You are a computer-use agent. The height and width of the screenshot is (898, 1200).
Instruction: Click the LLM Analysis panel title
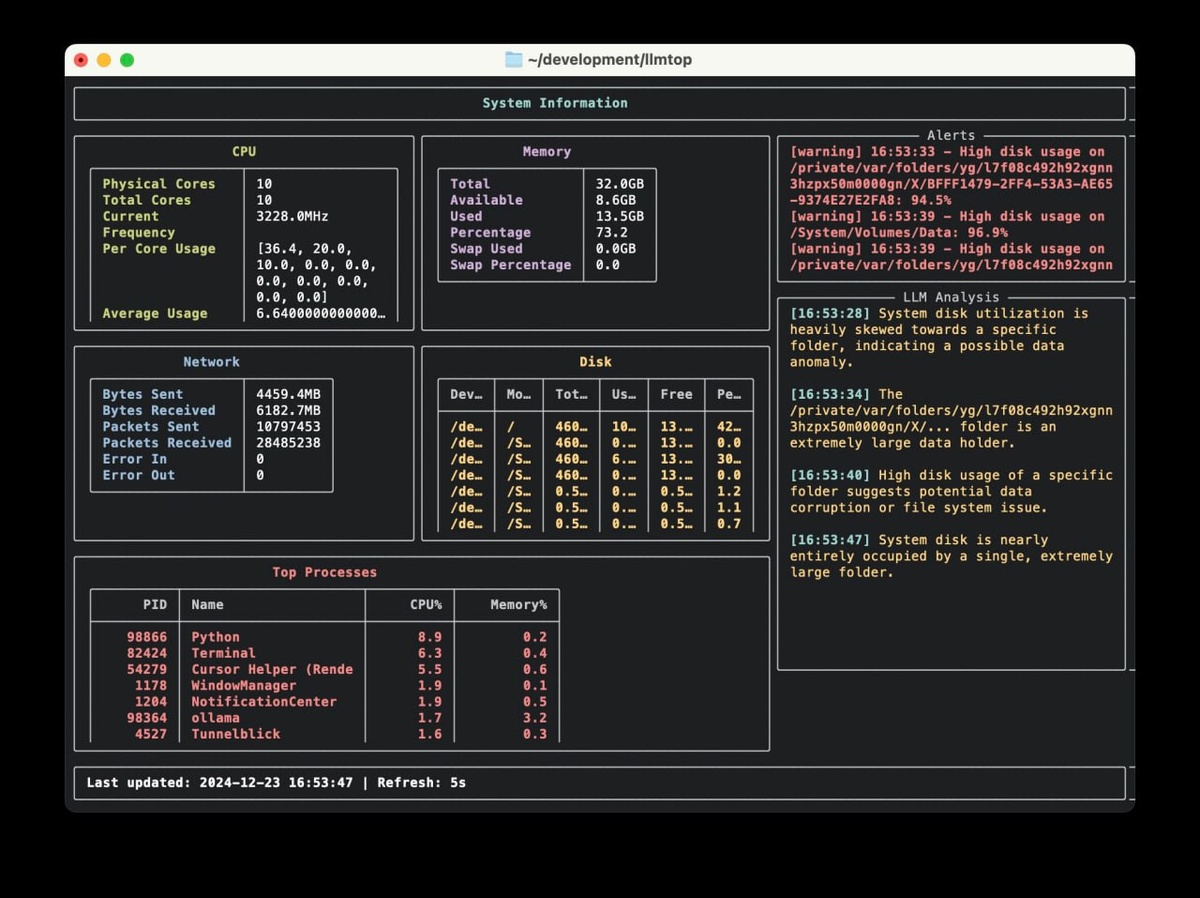(x=950, y=297)
